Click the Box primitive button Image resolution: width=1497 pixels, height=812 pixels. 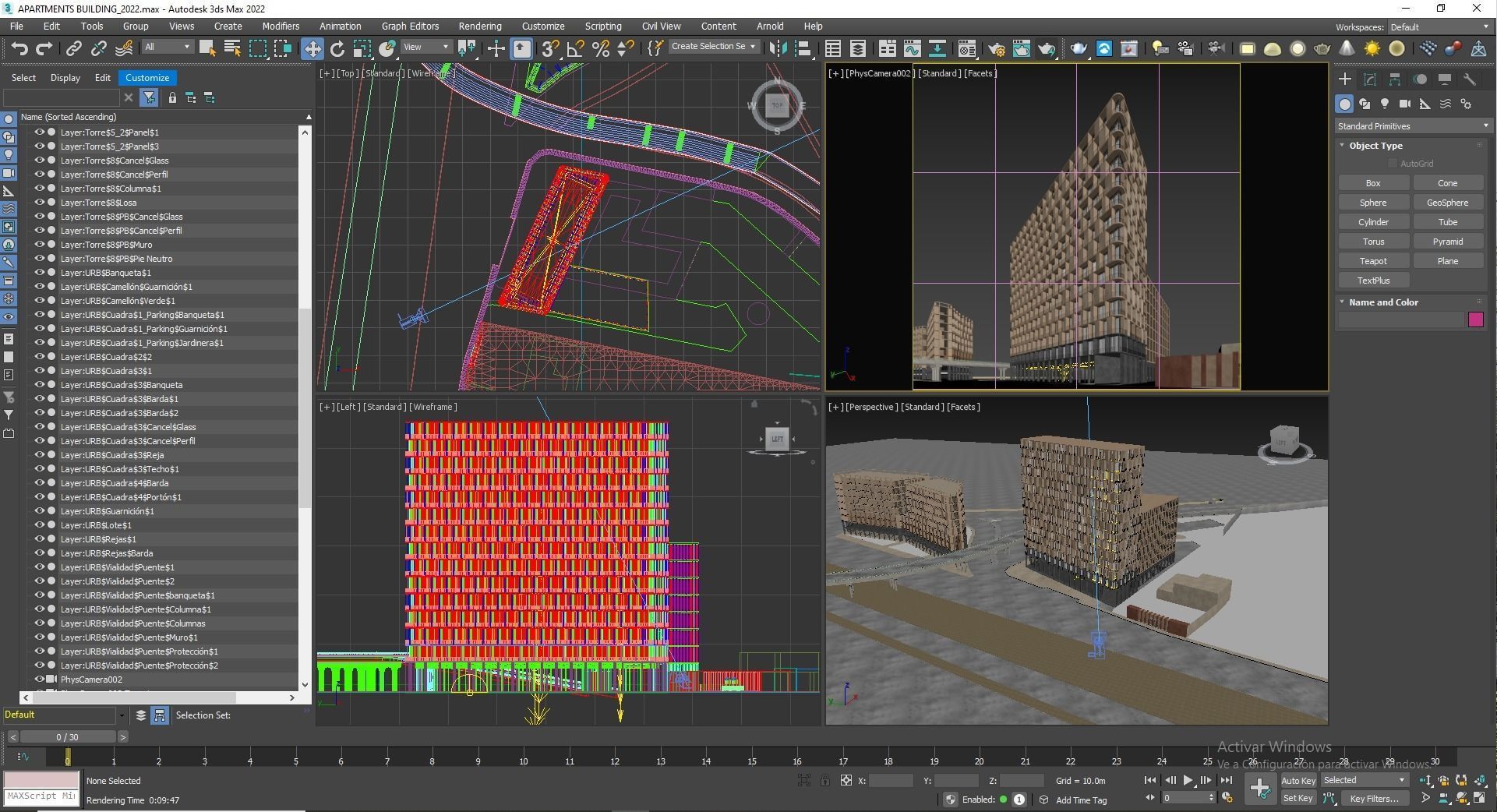pos(1373,183)
